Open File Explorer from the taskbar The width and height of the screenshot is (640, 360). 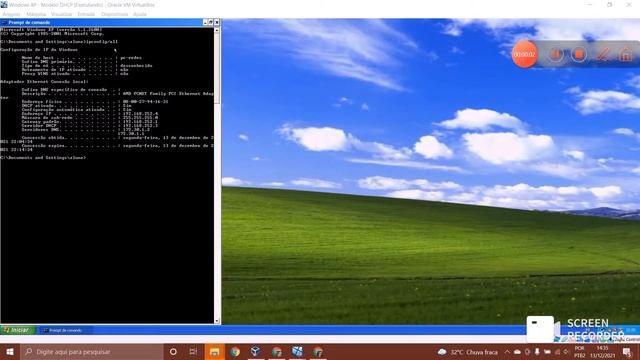coord(215,351)
